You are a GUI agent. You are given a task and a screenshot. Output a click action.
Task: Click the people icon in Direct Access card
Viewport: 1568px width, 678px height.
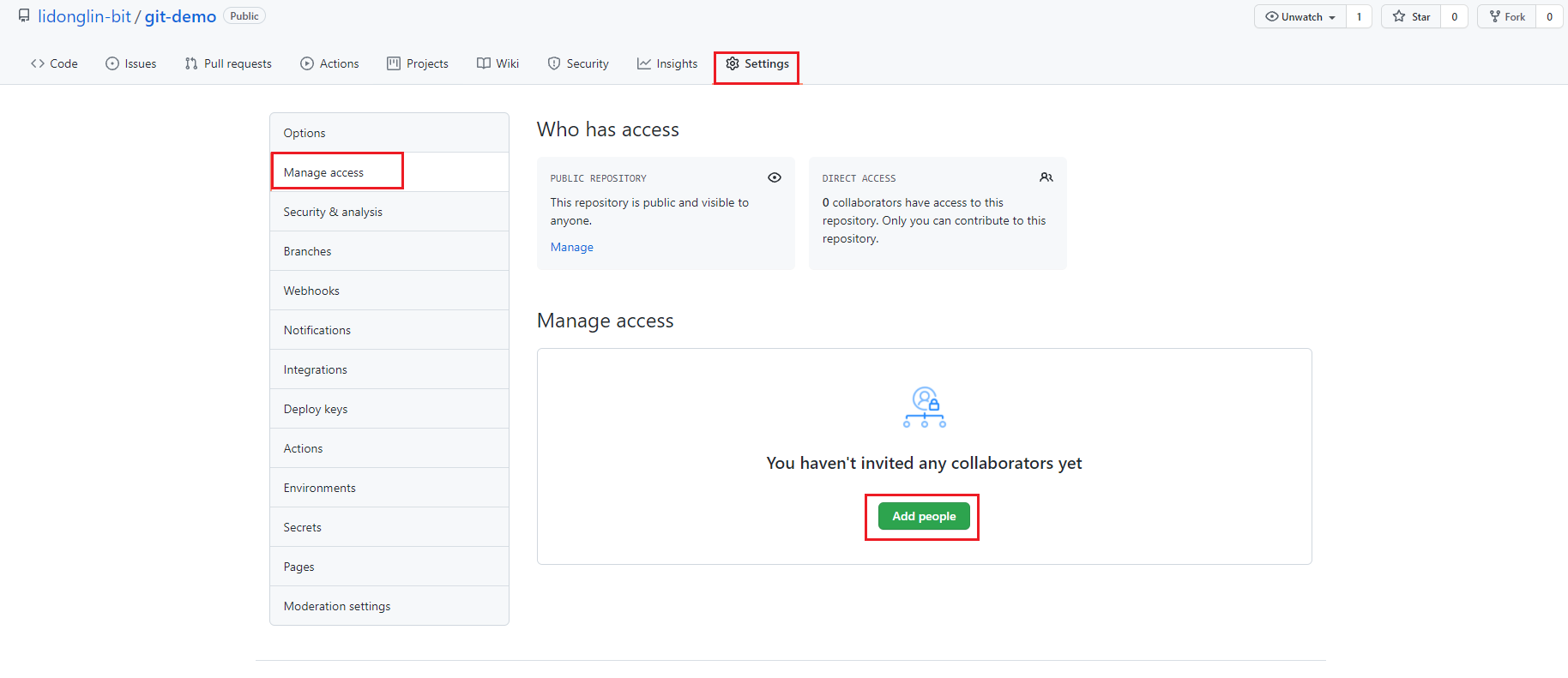coord(1046,177)
